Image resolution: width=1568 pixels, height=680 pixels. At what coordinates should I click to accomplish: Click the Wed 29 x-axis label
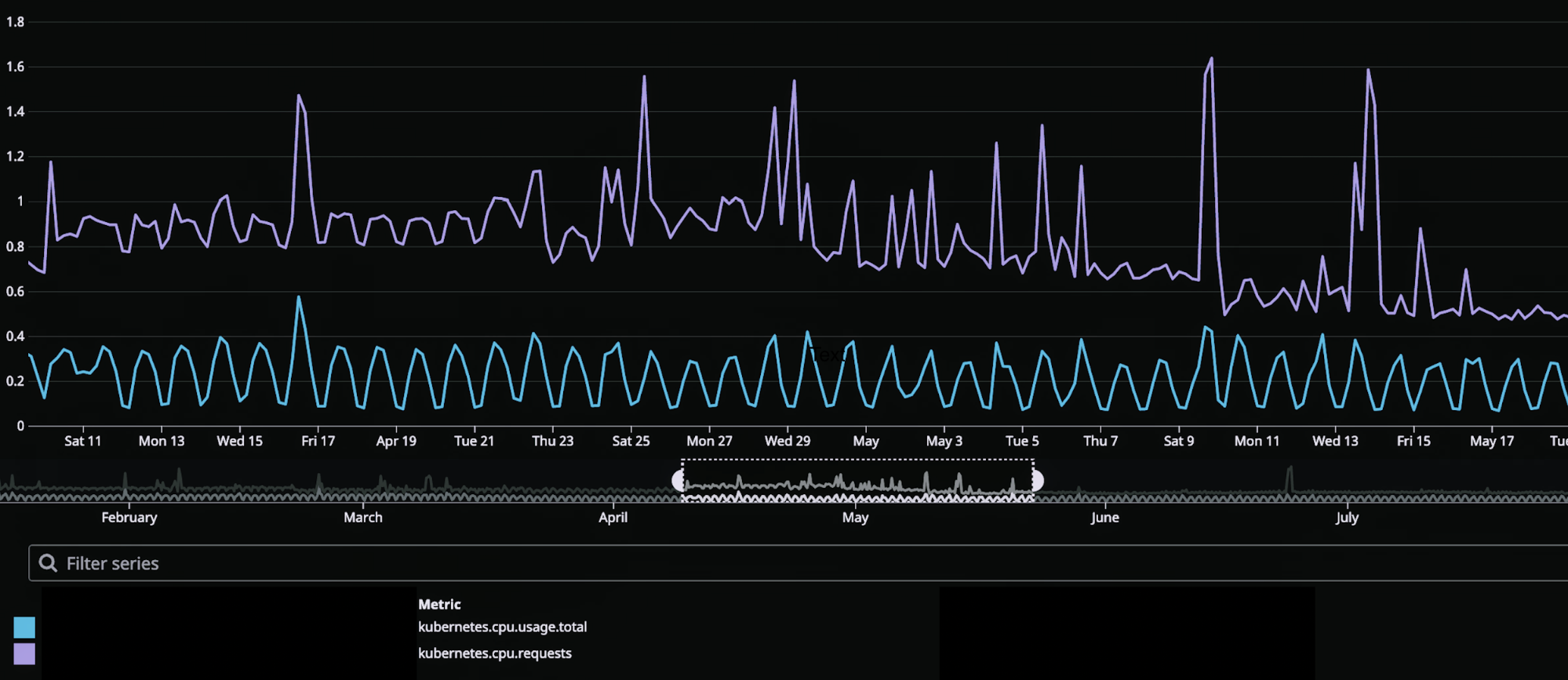pyautogui.click(x=788, y=441)
